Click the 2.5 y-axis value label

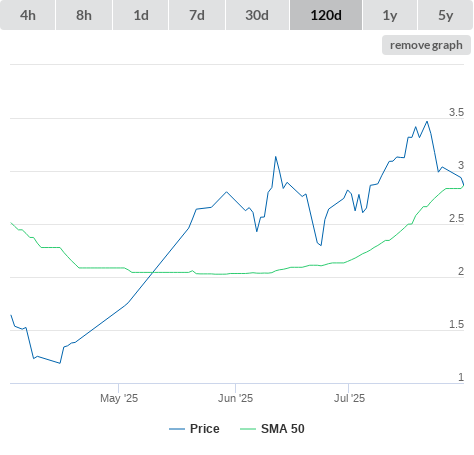(x=456, y=218)
